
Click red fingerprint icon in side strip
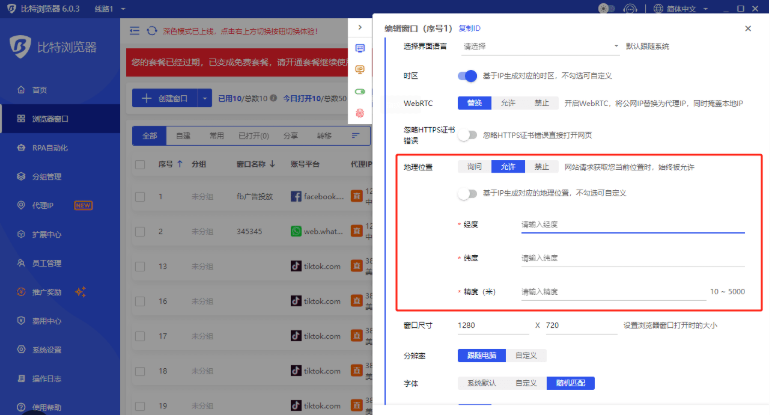tap(360, 113)
